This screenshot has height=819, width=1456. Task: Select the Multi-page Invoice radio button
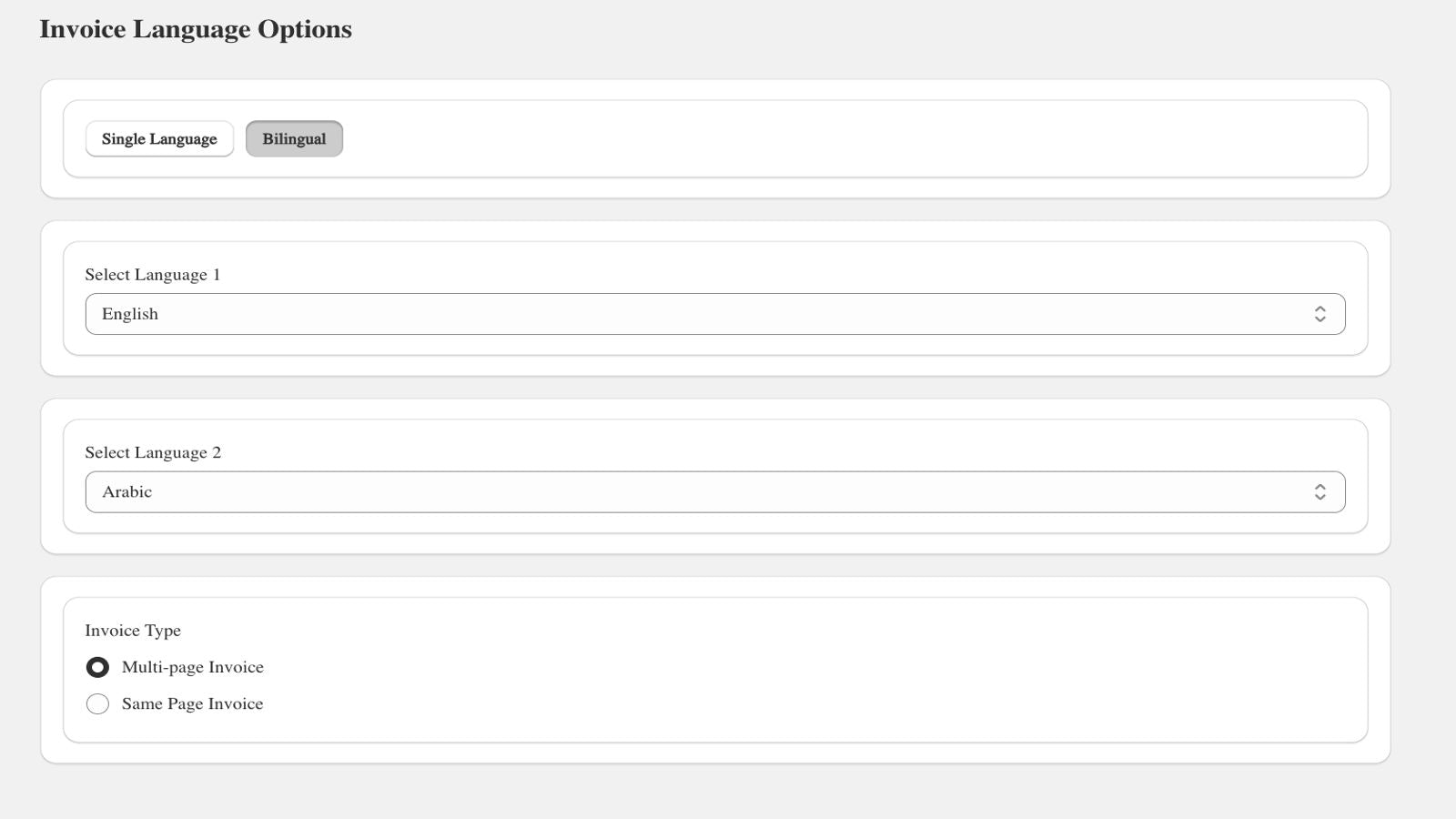[x=97, y=668]
